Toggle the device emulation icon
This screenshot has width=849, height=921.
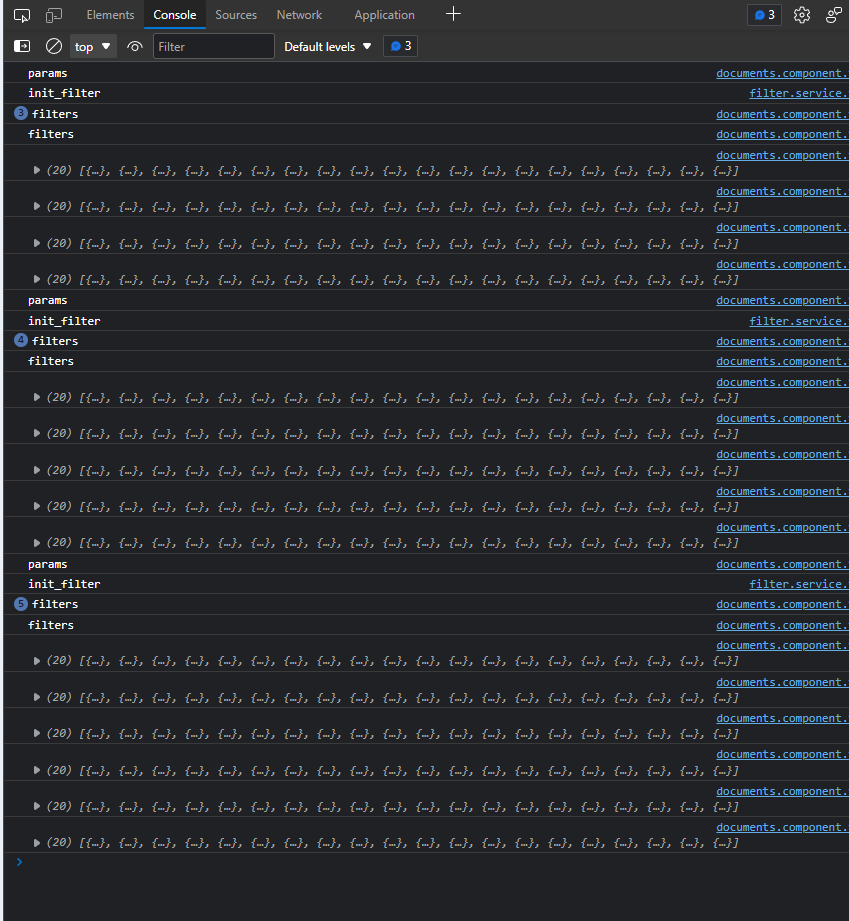tap(53, 15)
